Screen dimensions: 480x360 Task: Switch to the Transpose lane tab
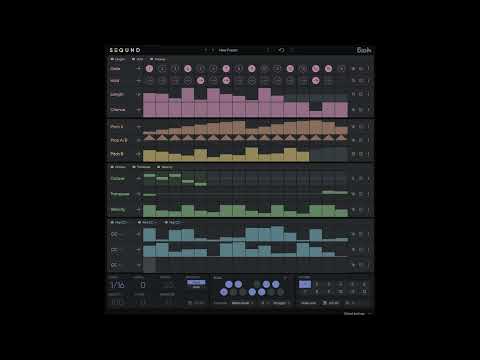tap(141, 167)
